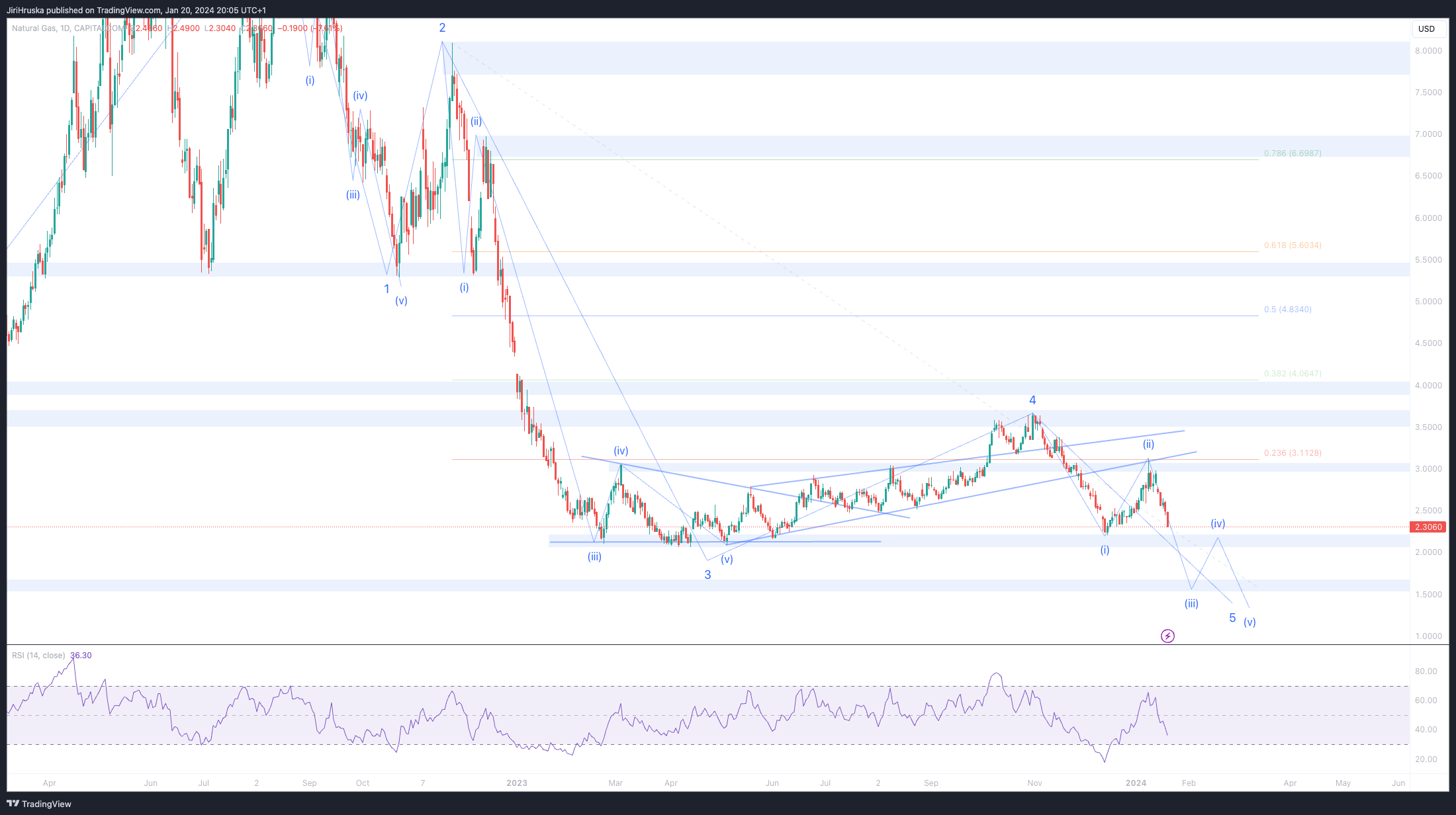Select the 0.236 (3.1128) retracement label

(x=1292, y=453)
